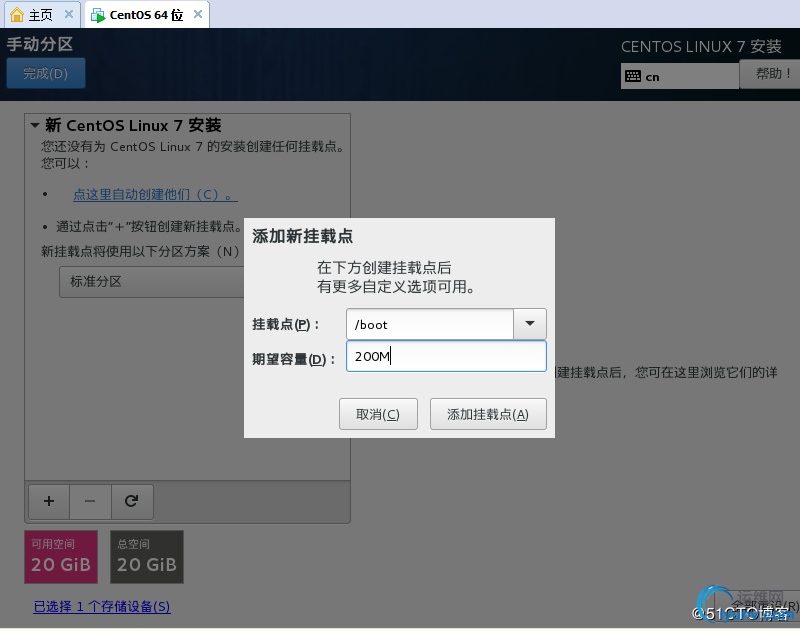Click the 期望容量 field containing 200M
The width and height of the screenshot is (800, 631).
point(446,356)
